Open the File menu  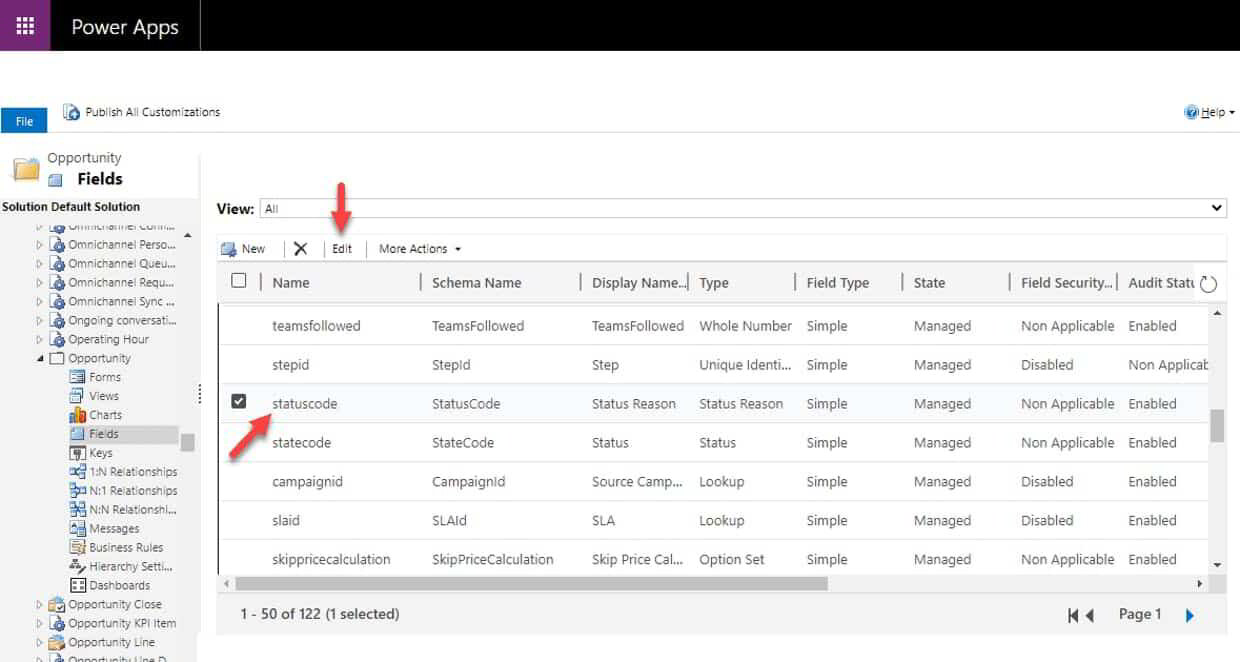(24, 120)
